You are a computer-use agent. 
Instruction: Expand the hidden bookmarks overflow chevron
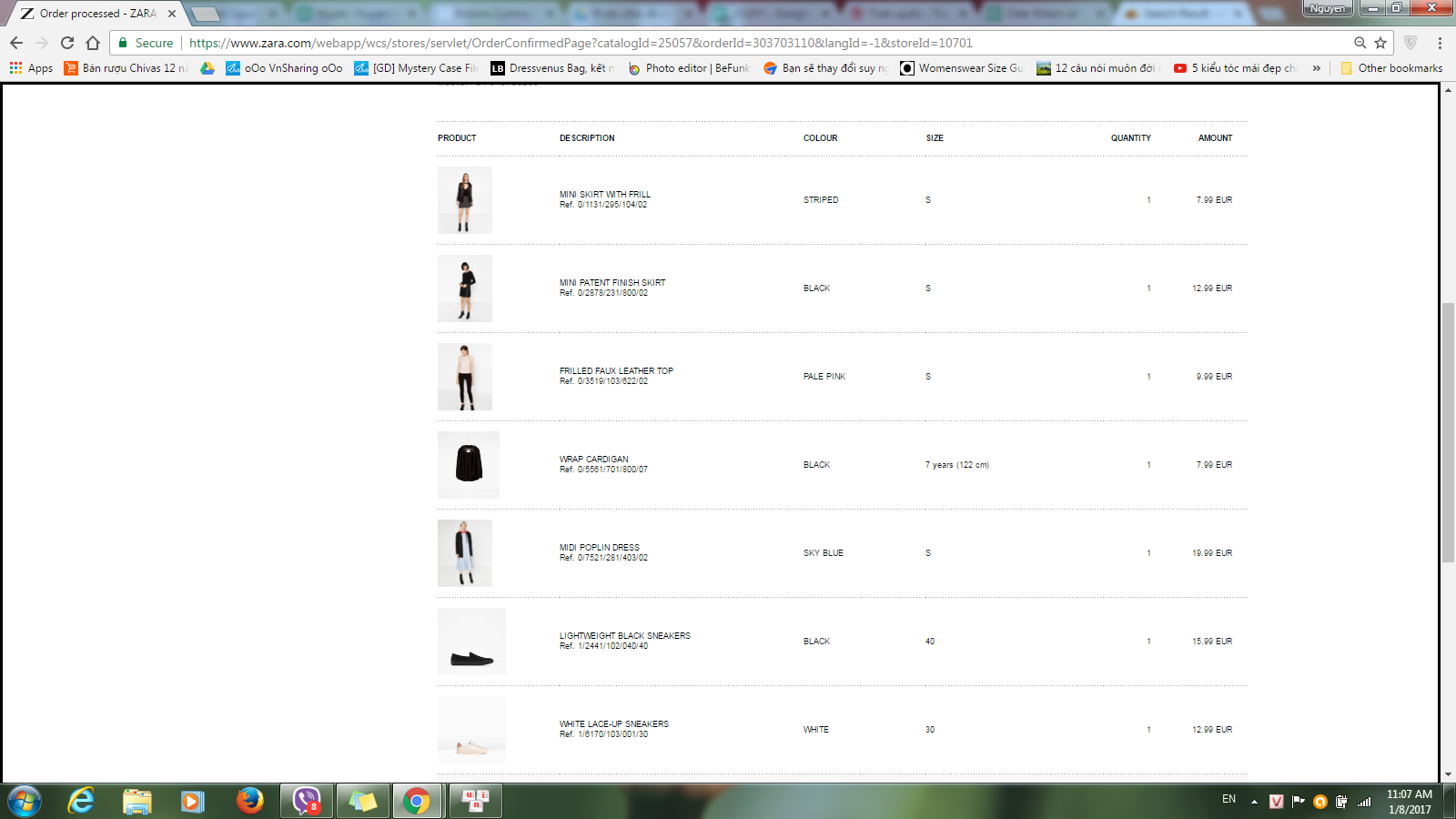pyautogui.click(x=1316, y=68)
